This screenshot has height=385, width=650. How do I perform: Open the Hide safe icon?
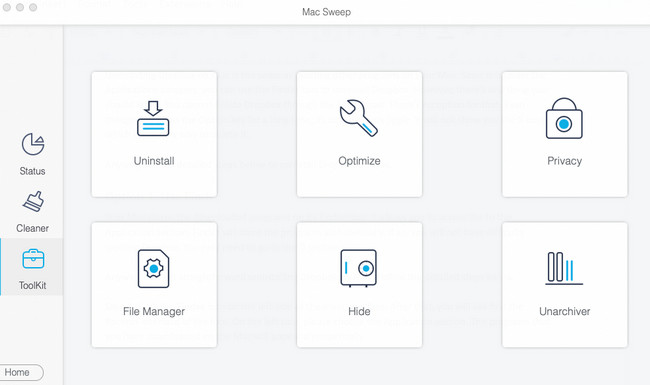tap(359, 268)
